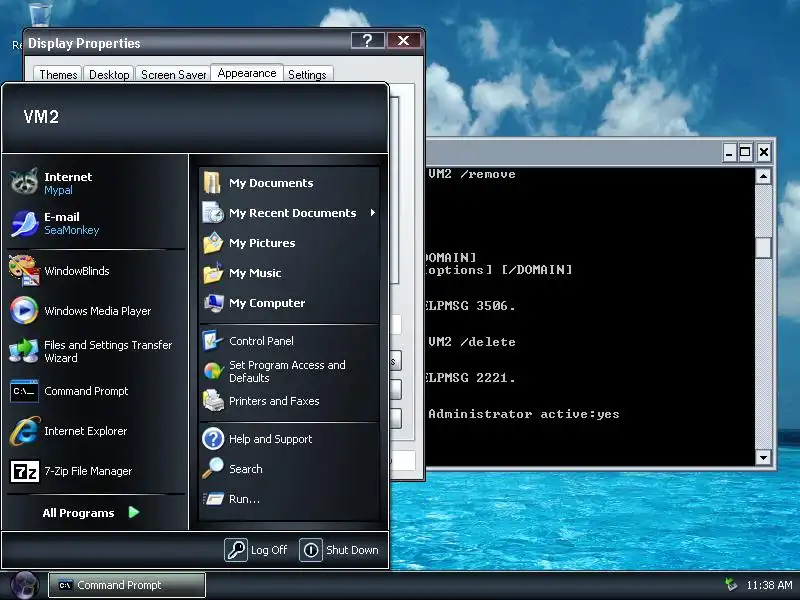800x600 pixels.
Task: Minimize the Command Prompt window
Action: tap(730, 152)
